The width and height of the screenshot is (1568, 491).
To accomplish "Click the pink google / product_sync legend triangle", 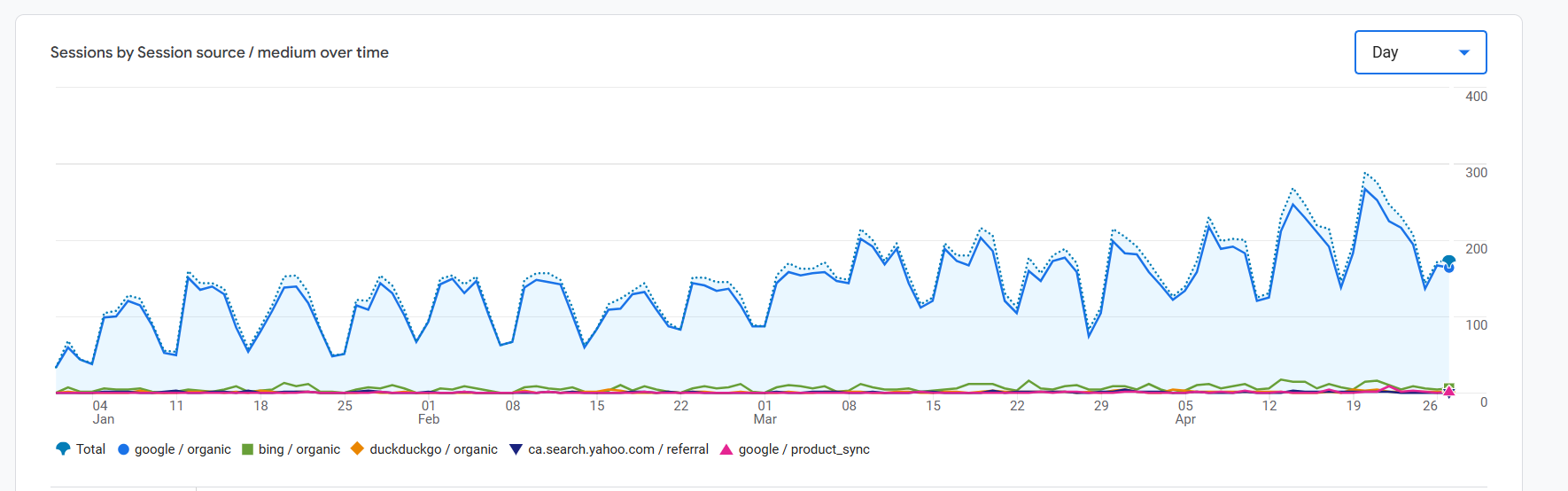I will pos(726,449).
